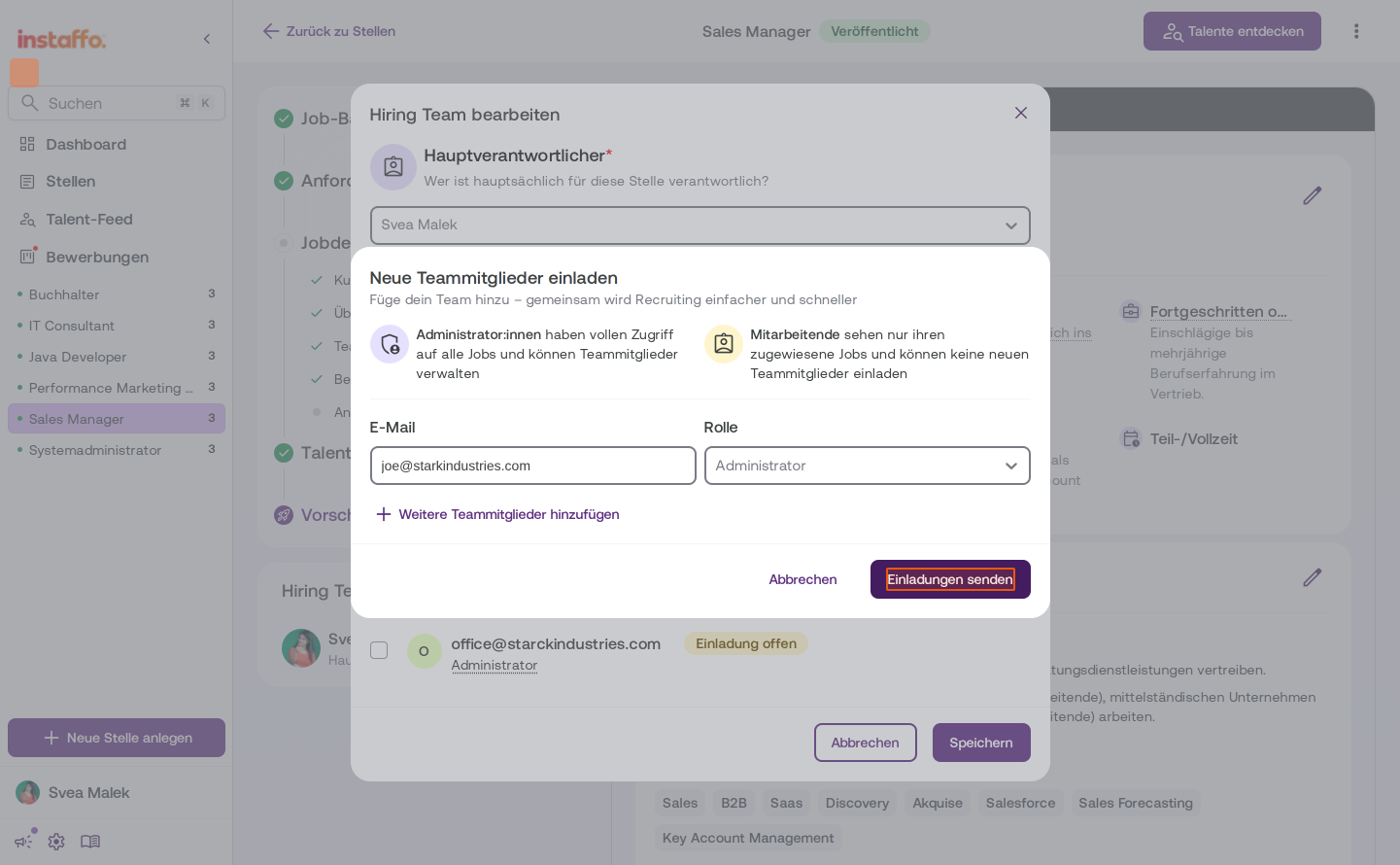Click the pencil edit icon beside Fortgeschritten

point(1312,195)
